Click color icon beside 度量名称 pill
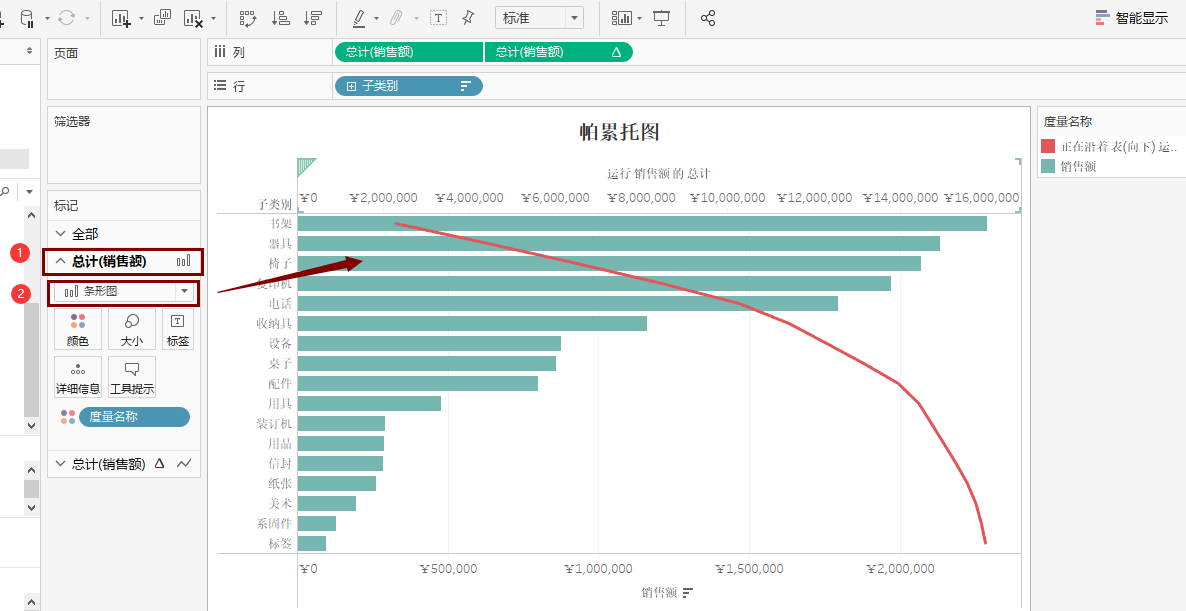The width and height of the screenshot is (1186, 611). [68, 417]
